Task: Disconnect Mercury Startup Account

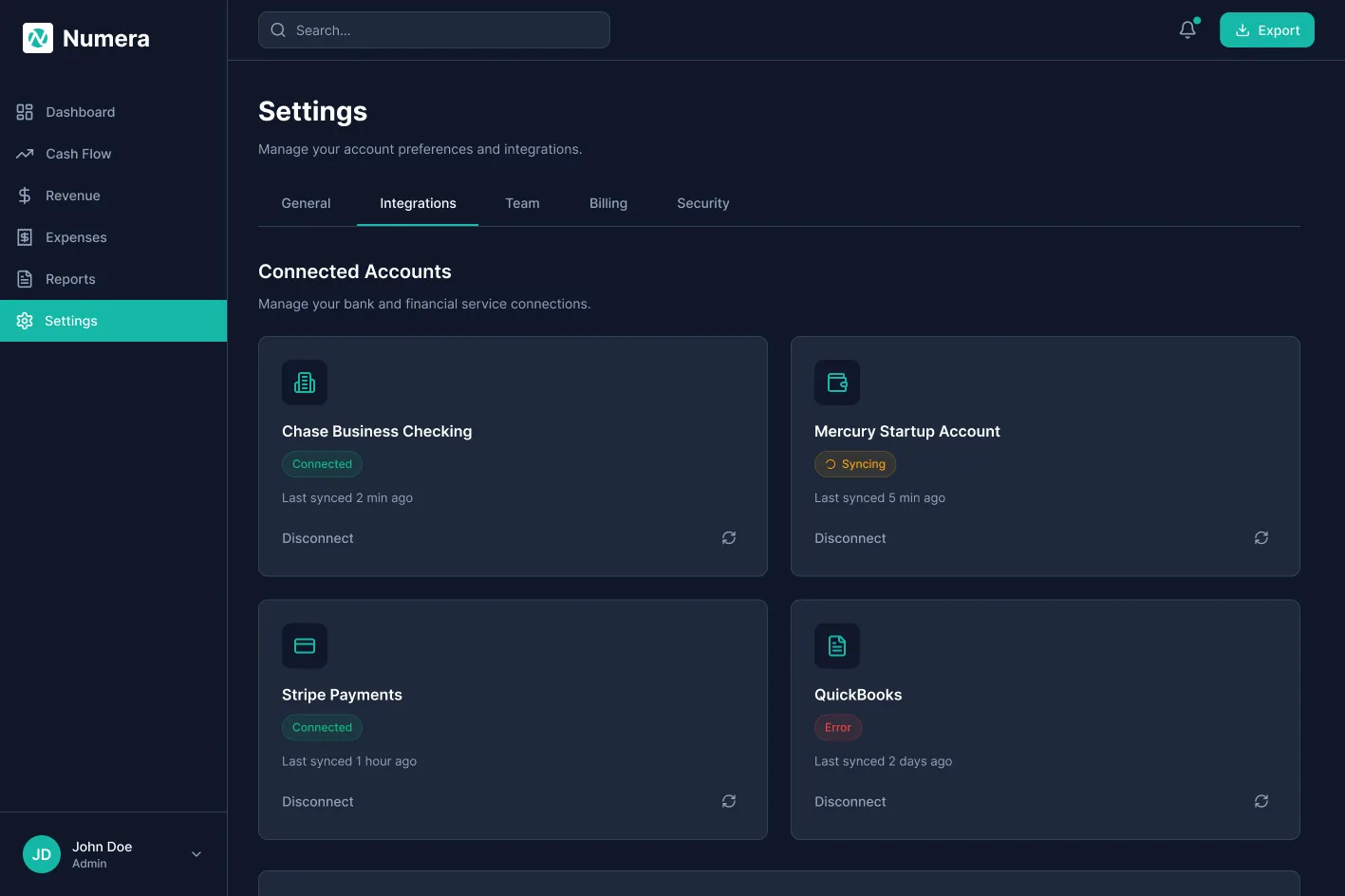Action: point(850,538)
